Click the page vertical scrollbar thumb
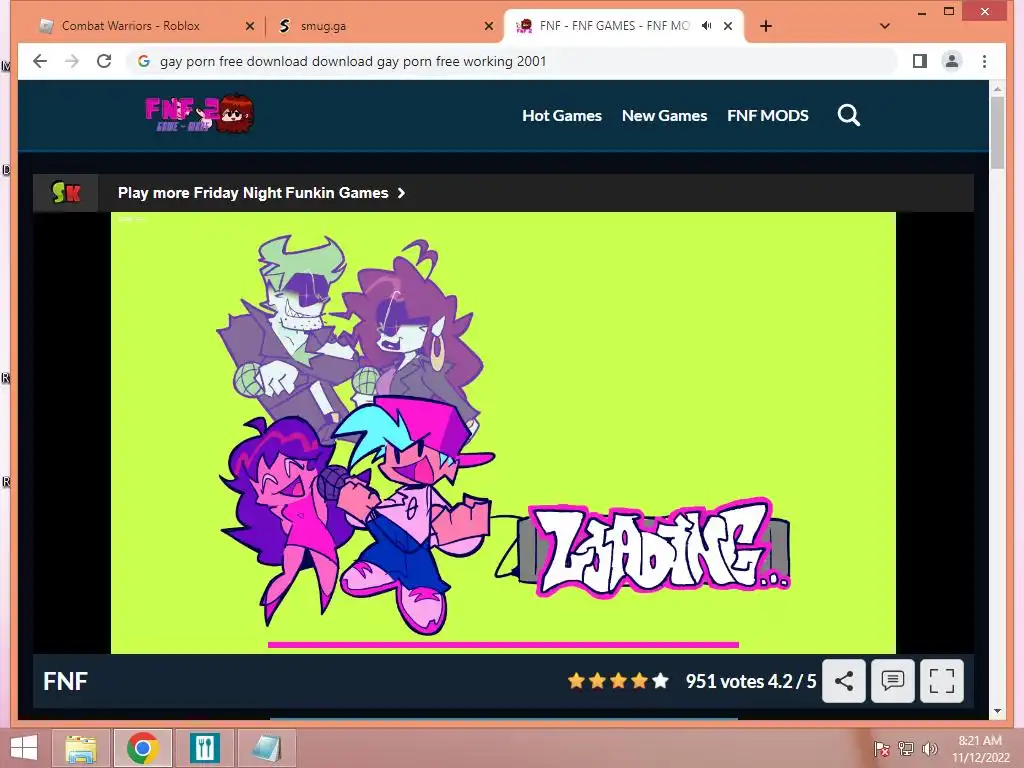 pos(997,133)
